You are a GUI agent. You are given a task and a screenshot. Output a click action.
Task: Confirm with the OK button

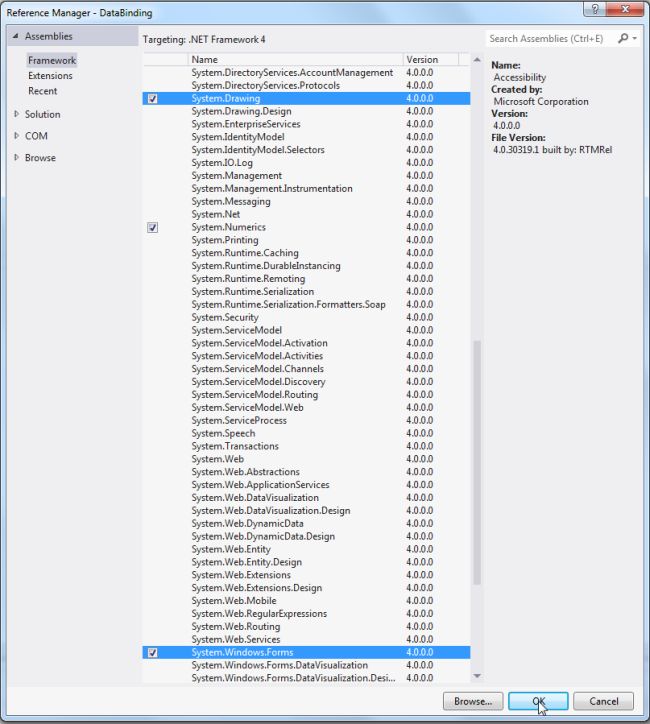pyautogui.click(x=538, y=701)
